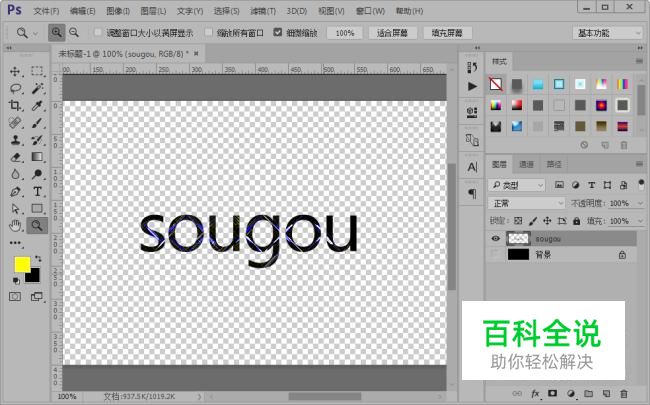
Task: Open the File menu
Action: 46,11
